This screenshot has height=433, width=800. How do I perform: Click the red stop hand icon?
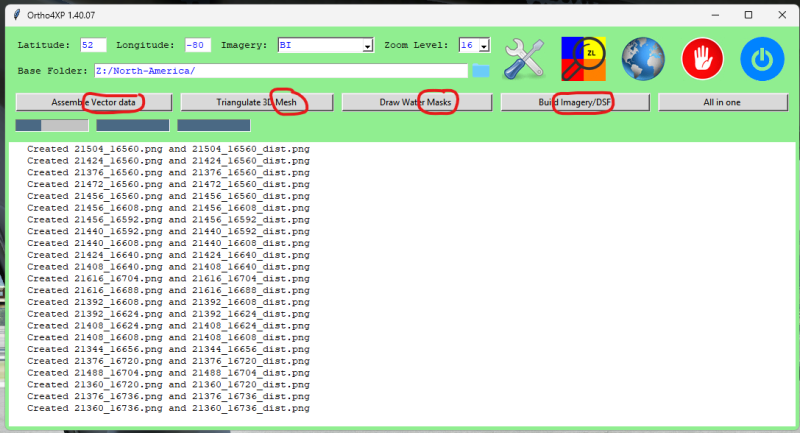pos(703,60)
